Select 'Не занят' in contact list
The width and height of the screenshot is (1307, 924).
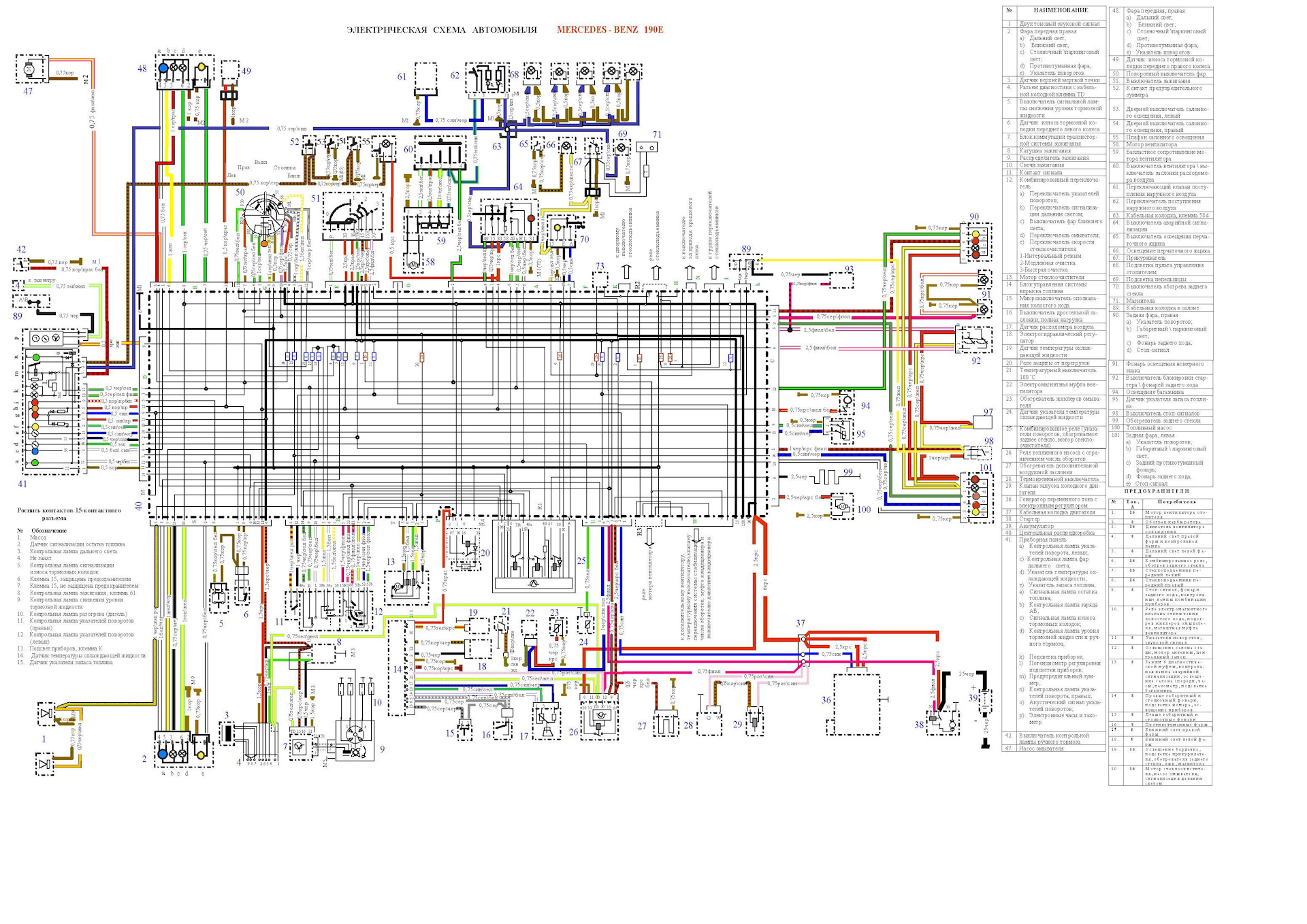click(40, 558)
